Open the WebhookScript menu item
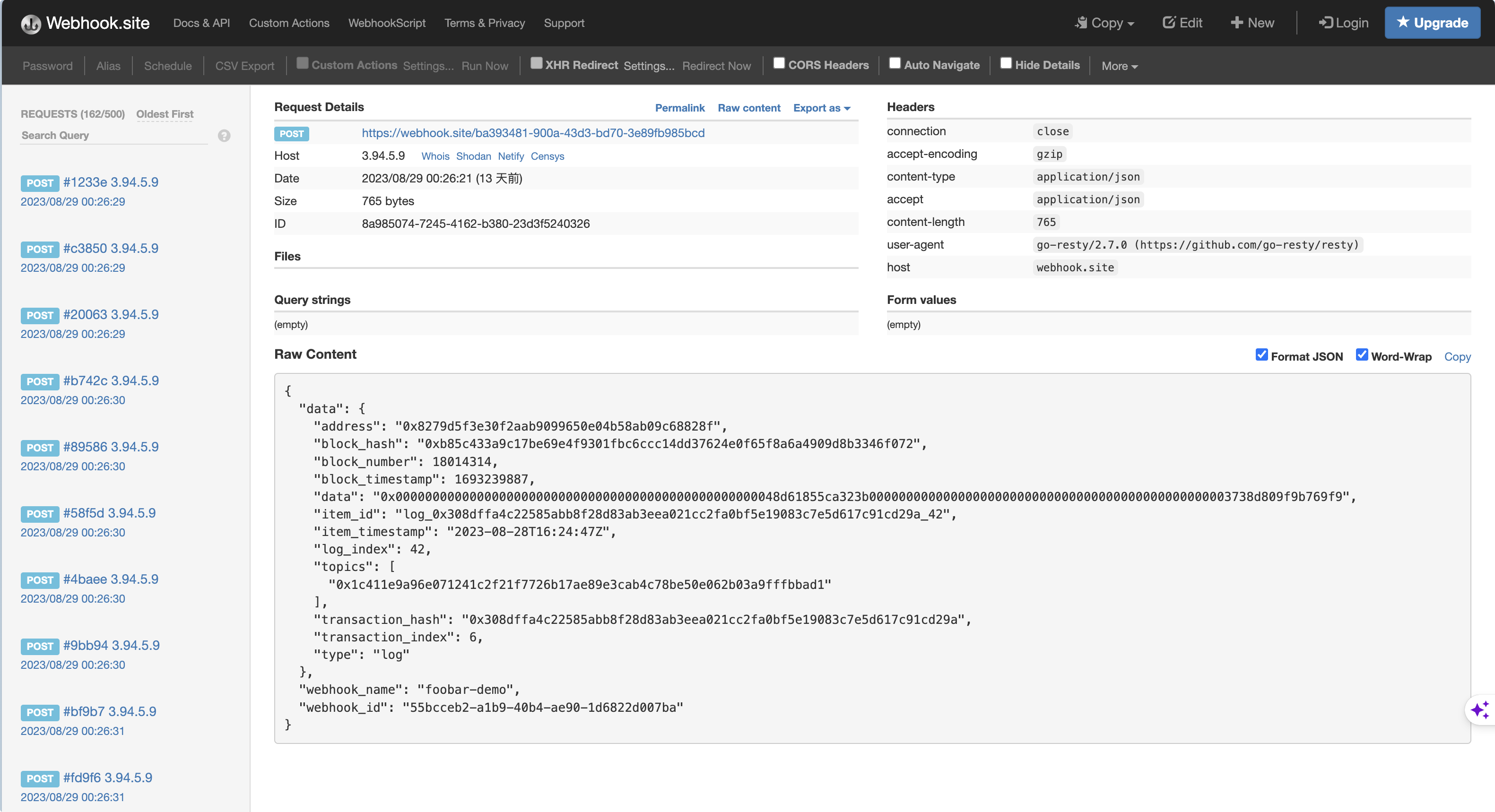The image size is (1495, 812). [x=387, y=23]
